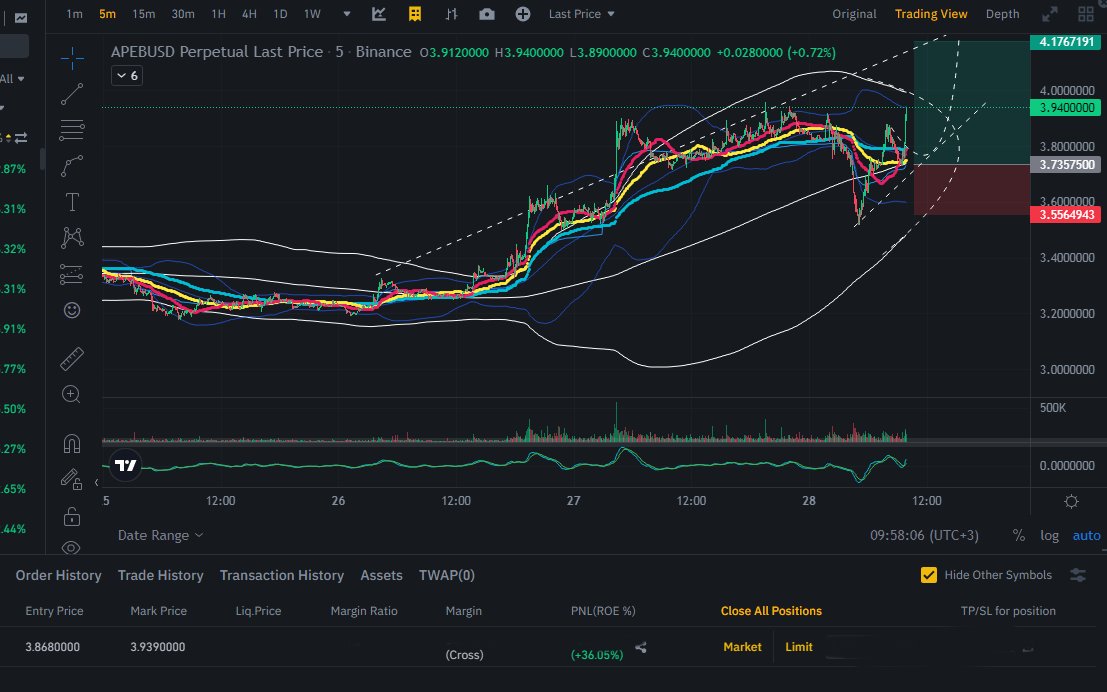The image size is (1107, 692).
Task: Open the Order History tab
Action: coord(59,575)
